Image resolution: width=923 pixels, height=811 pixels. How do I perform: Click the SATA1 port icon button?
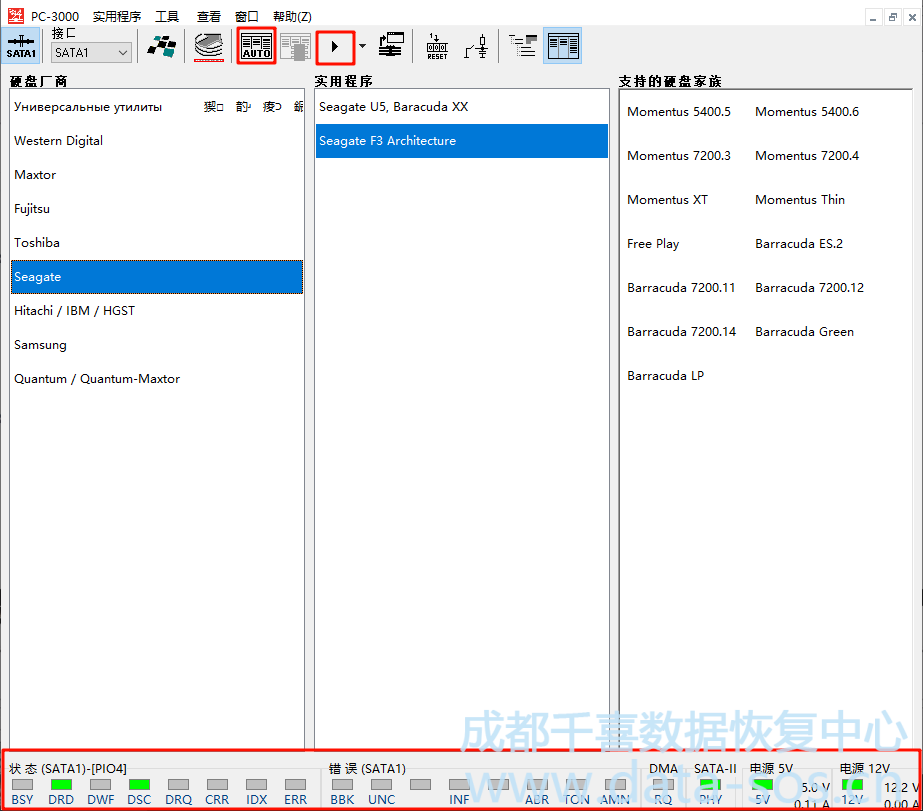pyautogui.click(x=21, y=46)
